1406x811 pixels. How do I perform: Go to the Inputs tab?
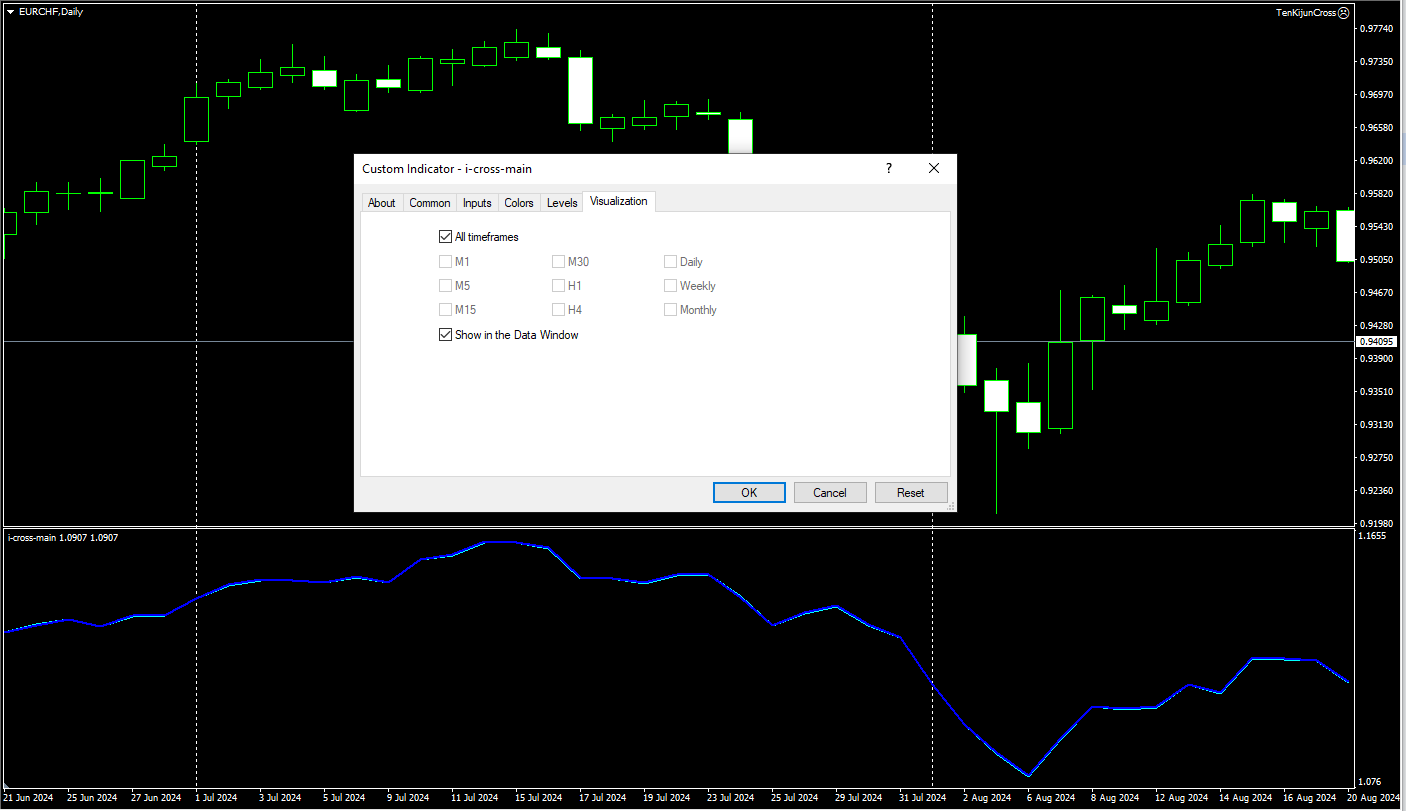pyautogui.click(x=477, y=203)
